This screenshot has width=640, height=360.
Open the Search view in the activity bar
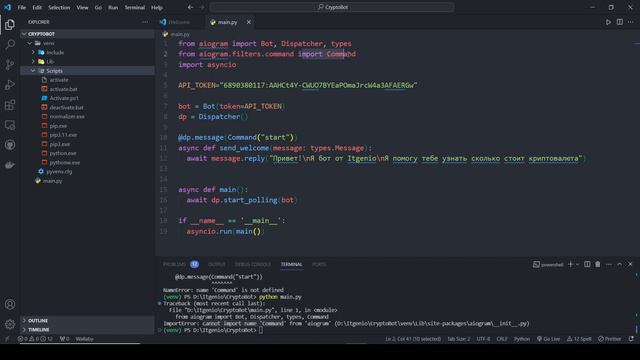10,44
